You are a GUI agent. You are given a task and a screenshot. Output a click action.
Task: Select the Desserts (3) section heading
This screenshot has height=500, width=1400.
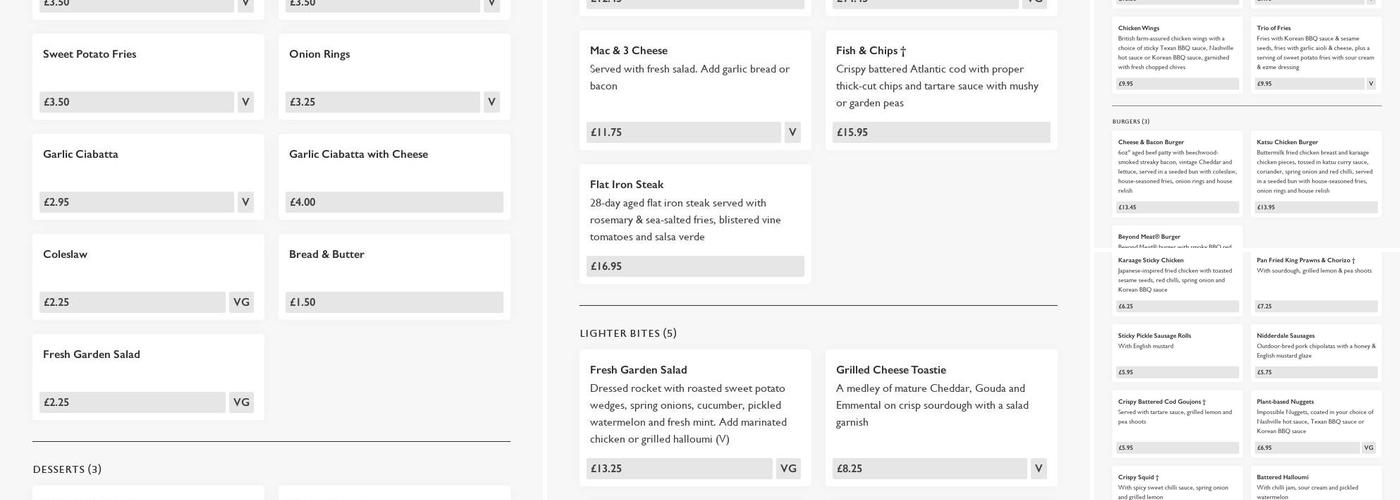point(67,469)
